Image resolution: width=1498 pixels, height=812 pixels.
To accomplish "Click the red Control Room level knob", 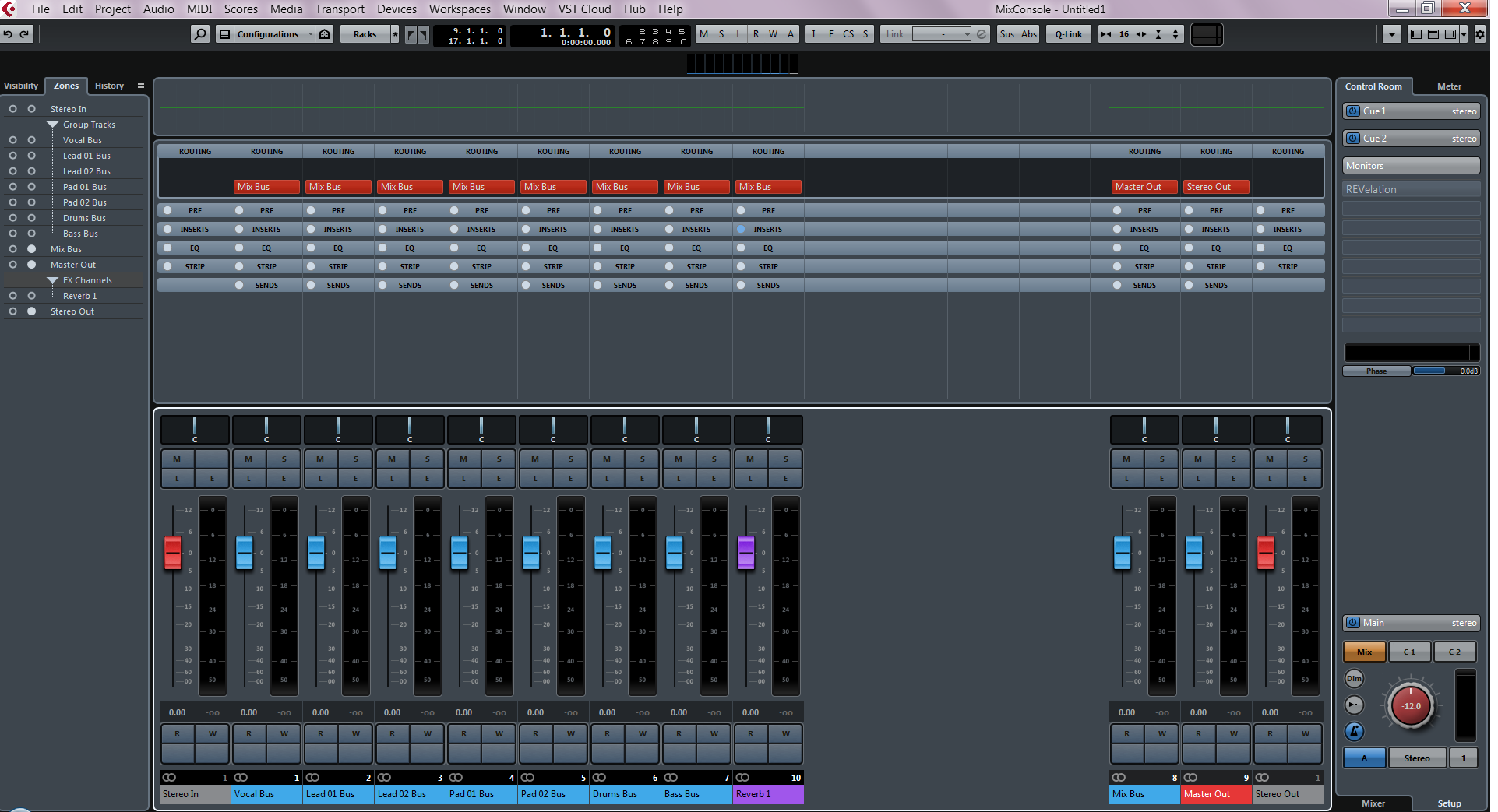I will 1411,706.
